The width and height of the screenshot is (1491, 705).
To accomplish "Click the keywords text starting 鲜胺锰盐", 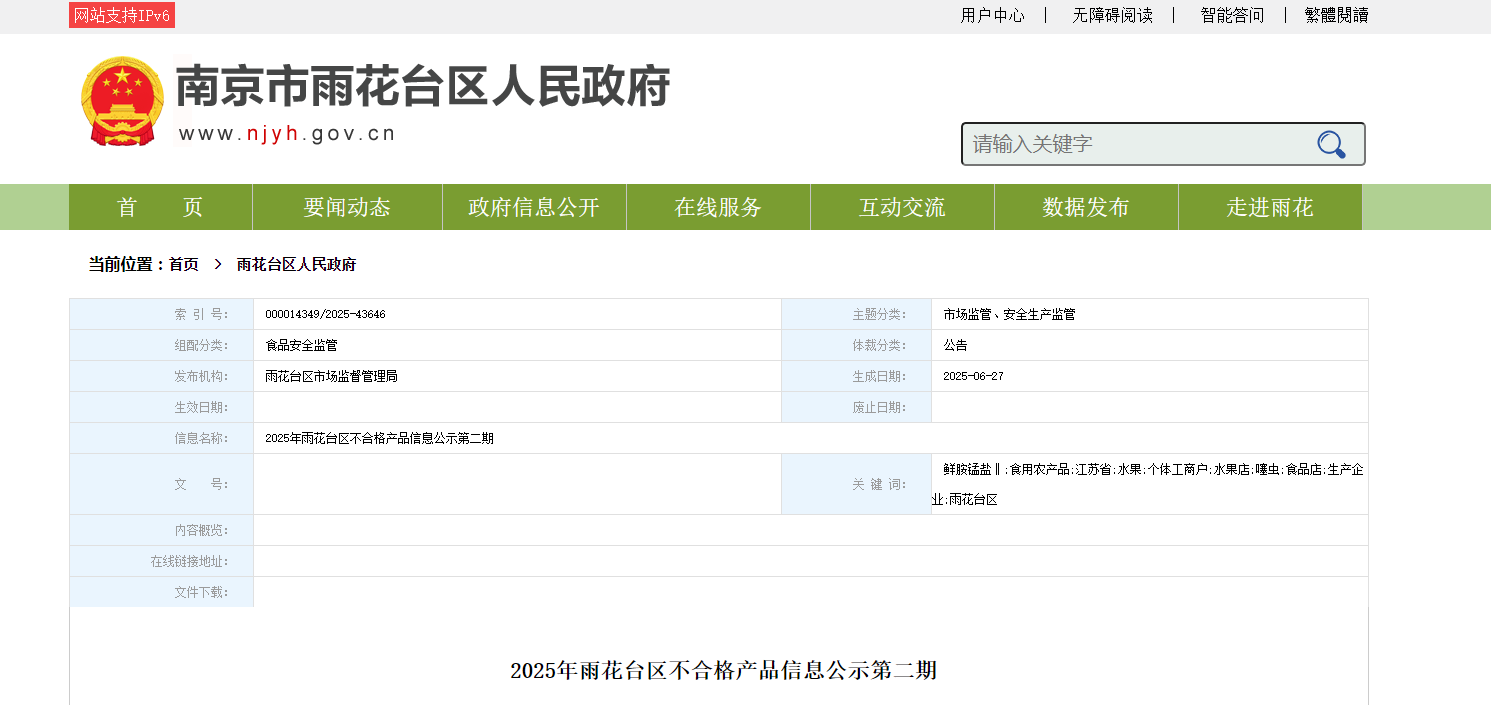I will tap(1149, 484).
